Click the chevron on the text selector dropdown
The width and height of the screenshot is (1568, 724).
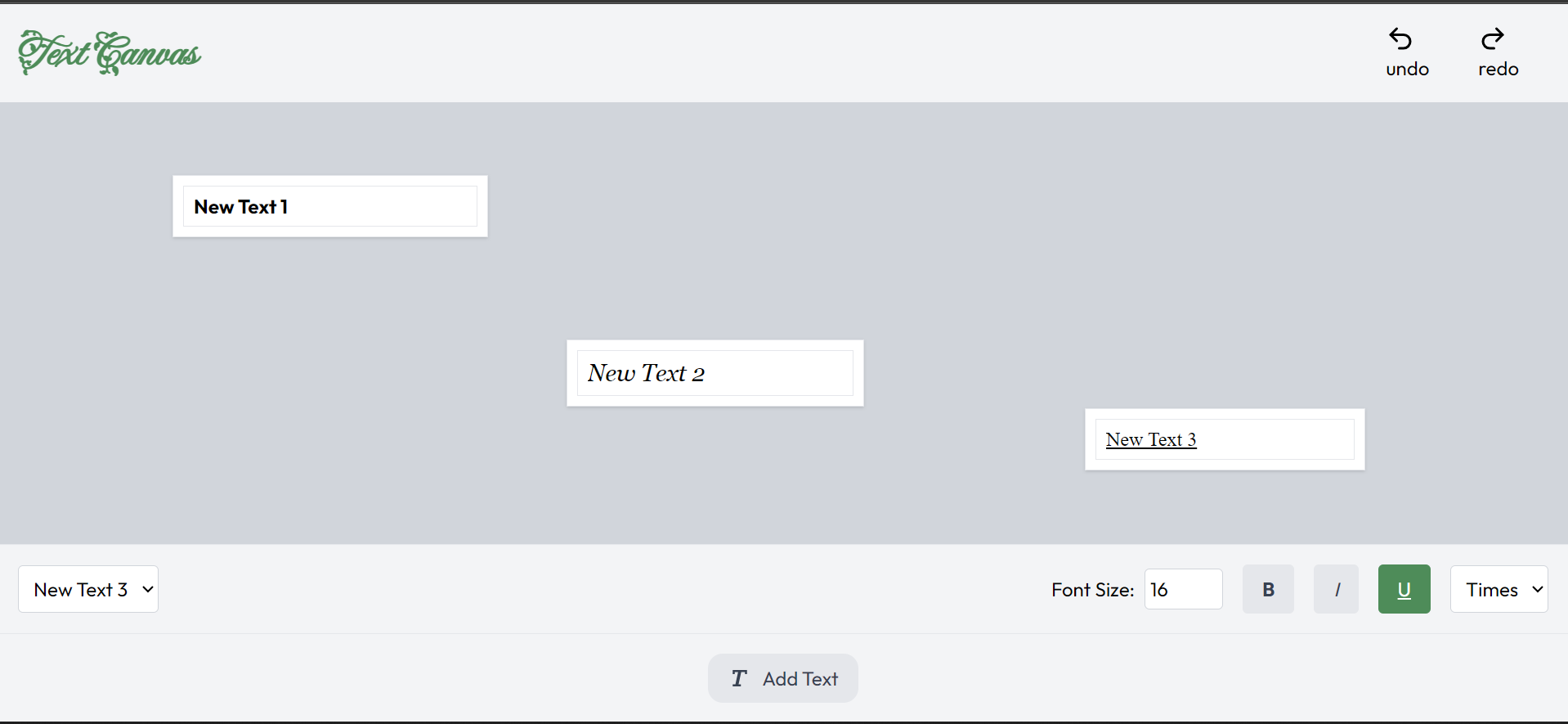(x=148, y=589)
